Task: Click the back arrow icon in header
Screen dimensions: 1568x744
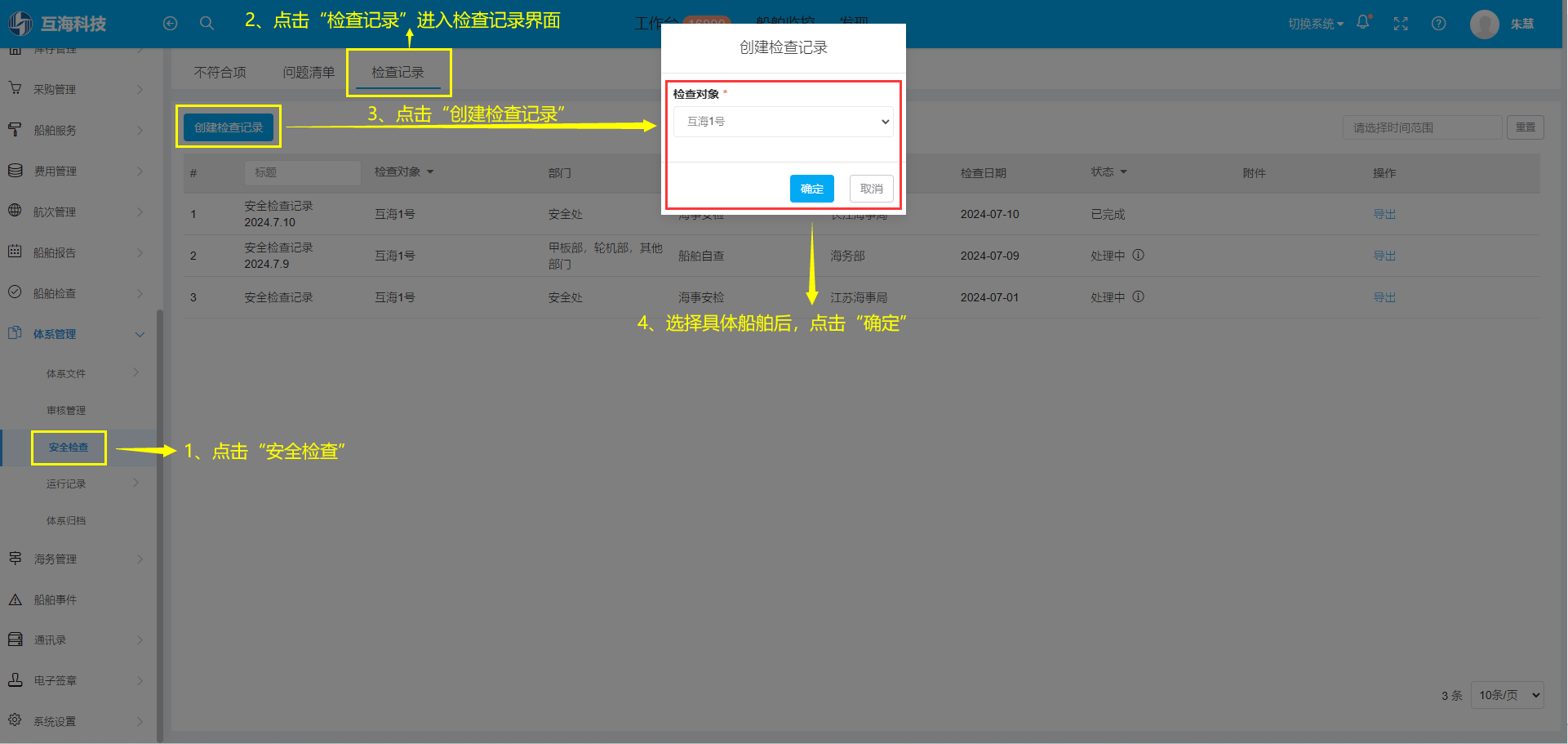Action: point(170,24)
